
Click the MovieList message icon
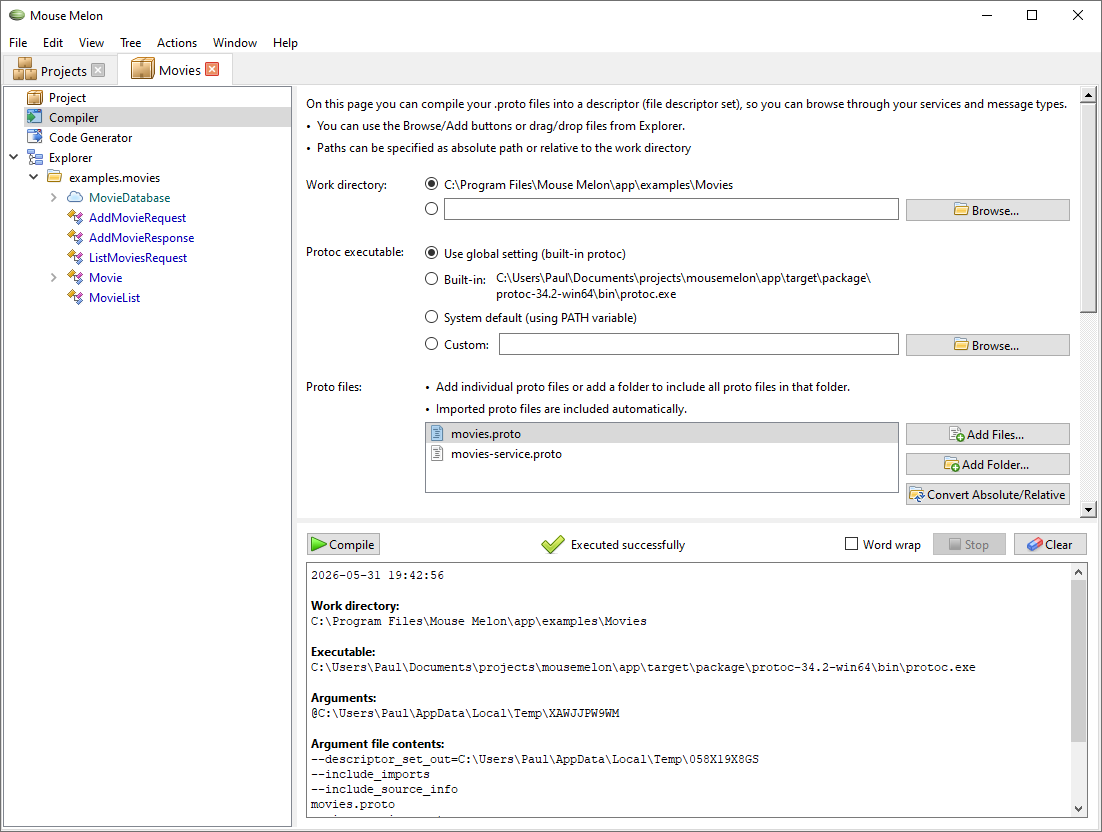pos(75,297)
